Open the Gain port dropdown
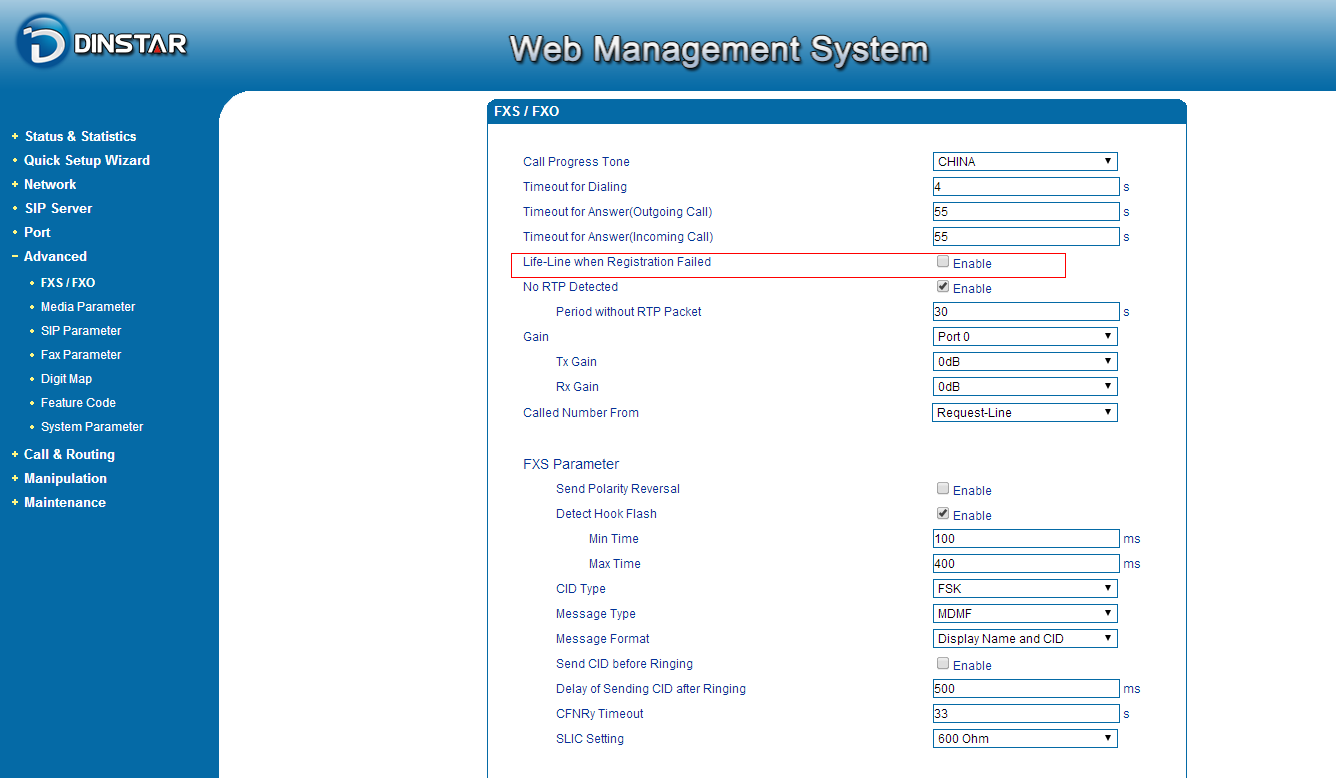 click(1024, 337)
